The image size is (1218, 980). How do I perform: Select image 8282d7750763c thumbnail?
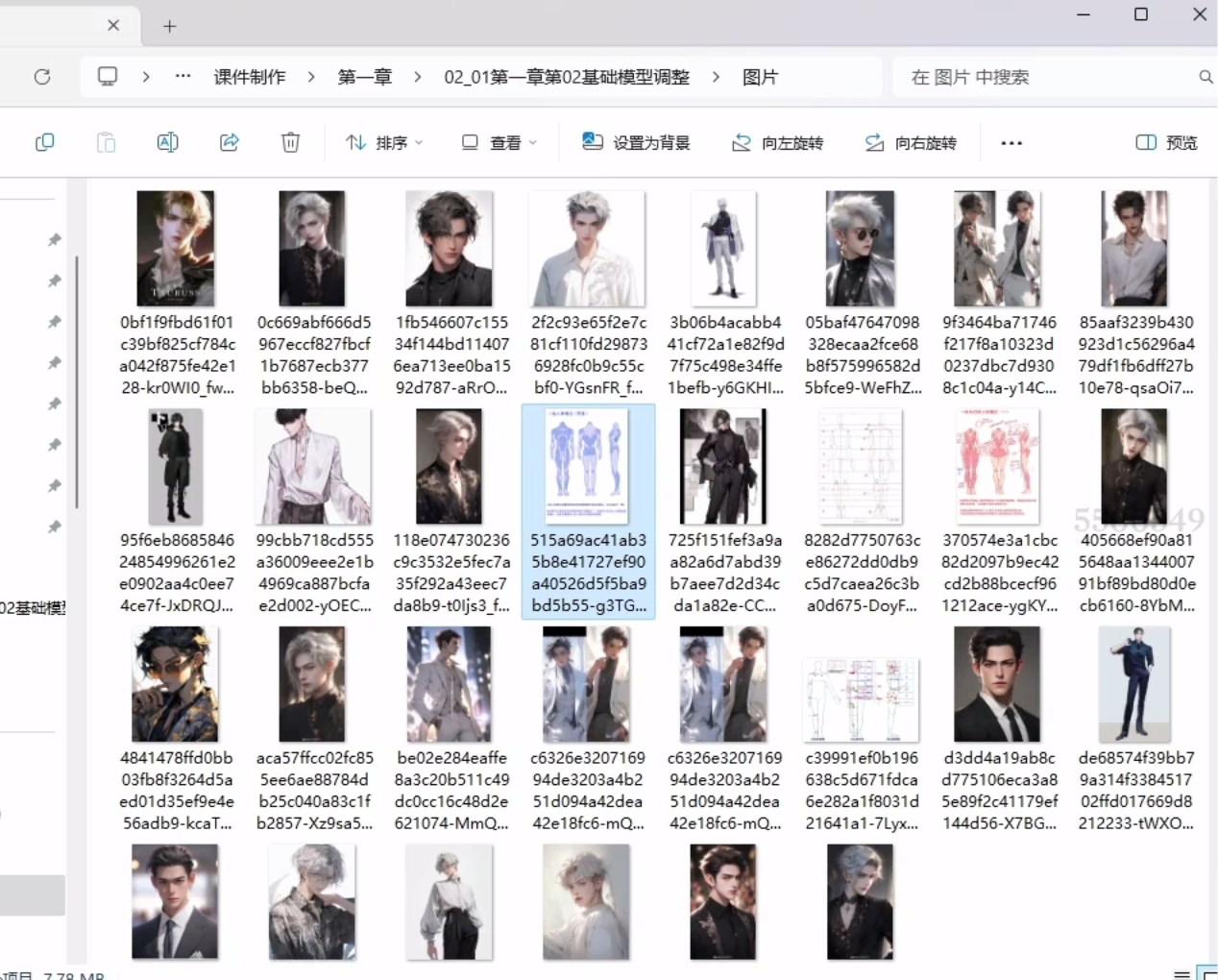pos(861,466)
